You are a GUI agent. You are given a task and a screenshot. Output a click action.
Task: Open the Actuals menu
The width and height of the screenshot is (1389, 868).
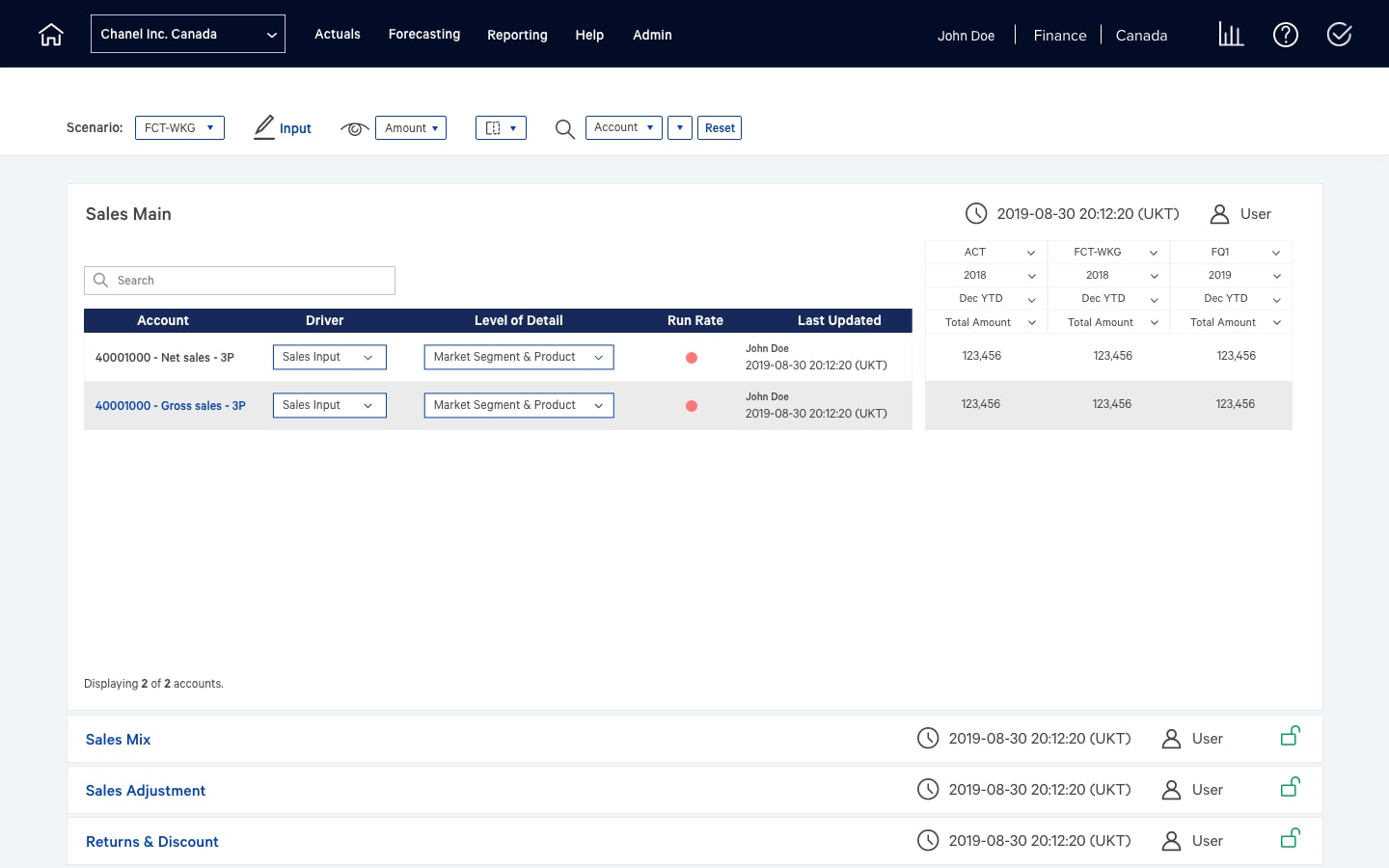(x=338, y=34)
